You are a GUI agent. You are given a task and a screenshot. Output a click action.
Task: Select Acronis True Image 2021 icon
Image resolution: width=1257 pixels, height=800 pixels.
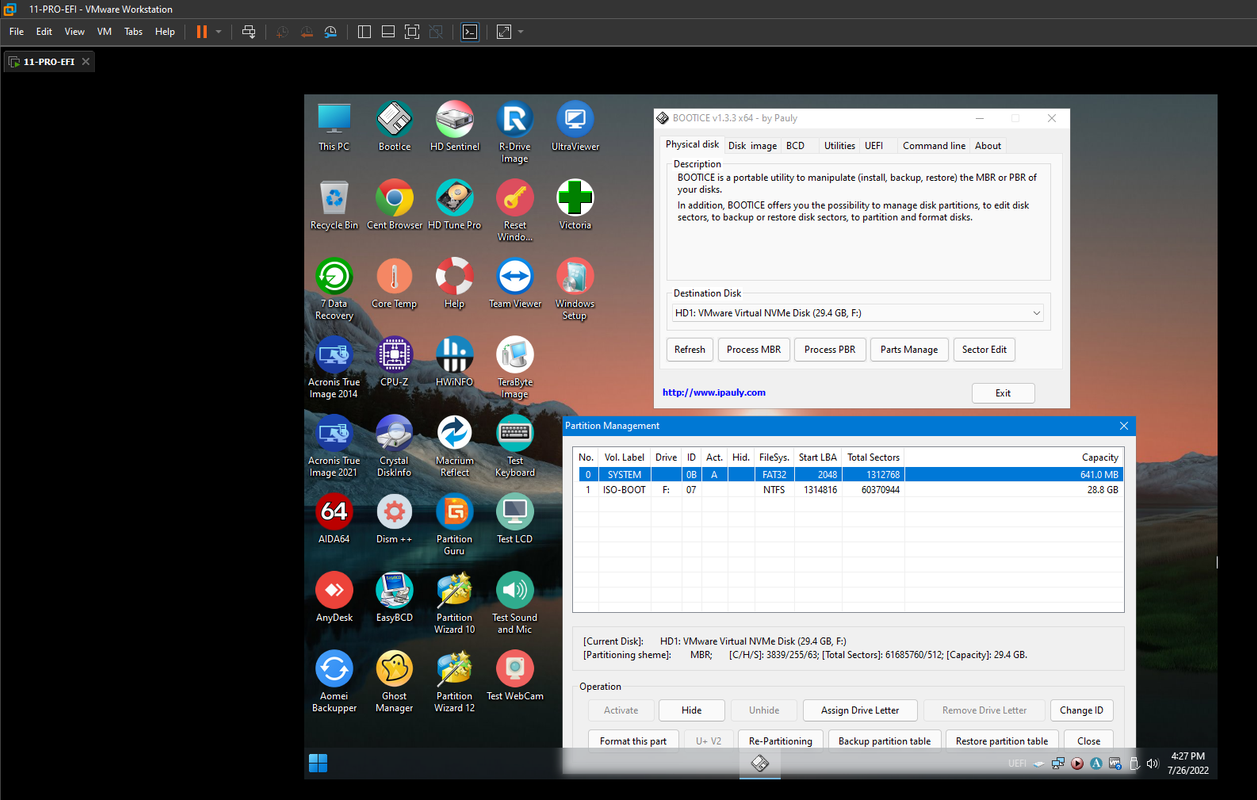click(x=334, y=446)
